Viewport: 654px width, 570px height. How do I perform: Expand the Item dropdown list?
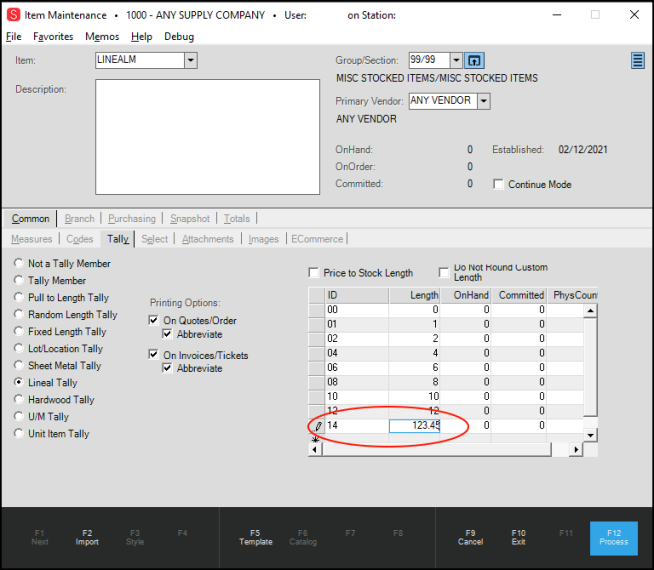click(190, 60)
